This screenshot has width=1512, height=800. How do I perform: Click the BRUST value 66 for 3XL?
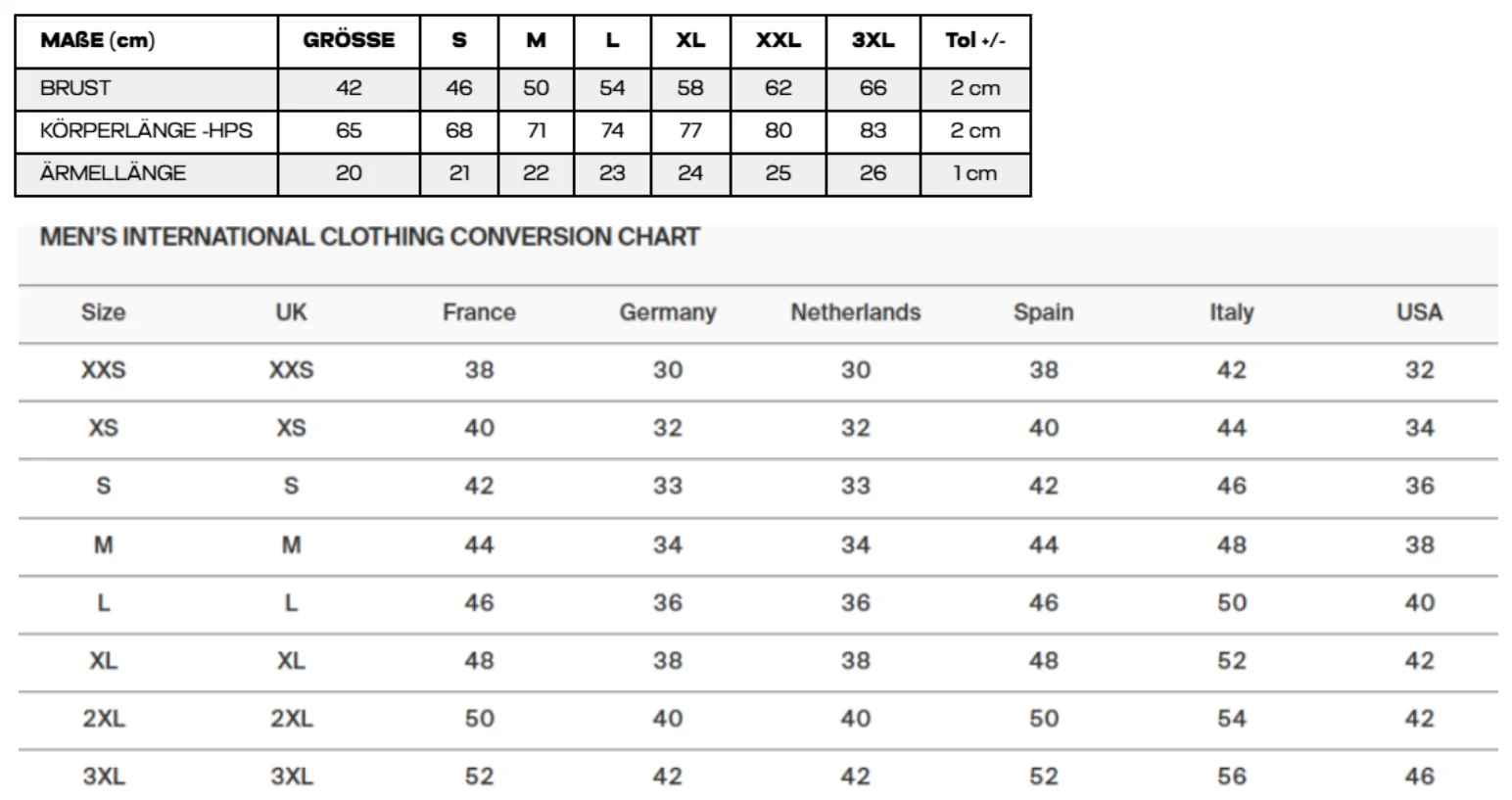click(873, 88)
